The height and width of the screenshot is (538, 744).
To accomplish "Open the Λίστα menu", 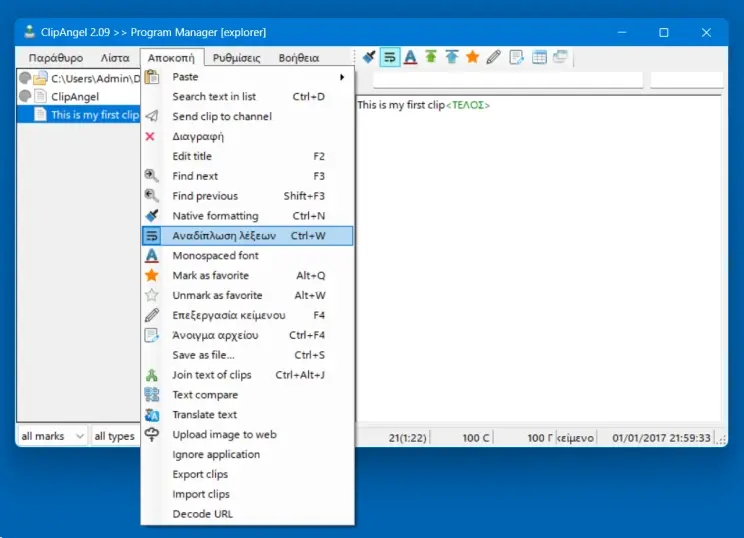I will click(x=115, y=58).
